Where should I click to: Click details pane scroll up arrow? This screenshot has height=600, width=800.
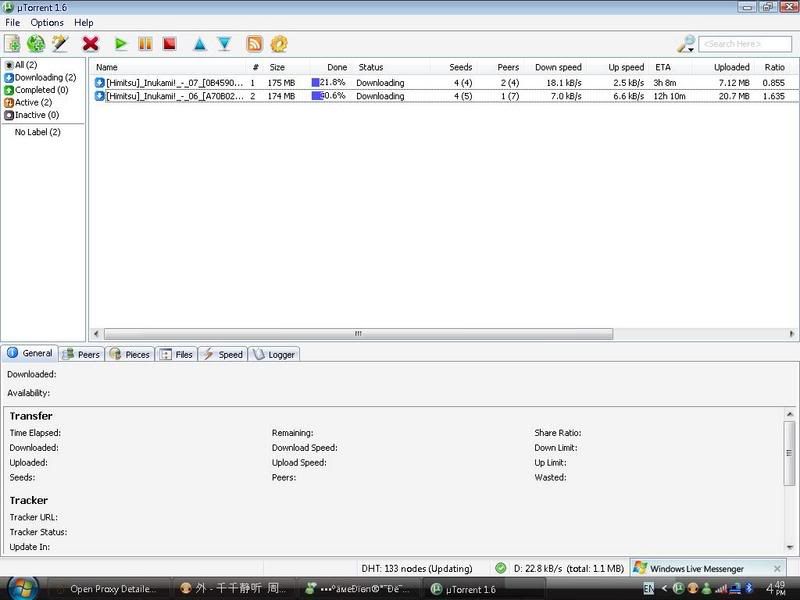click(789, 414)
